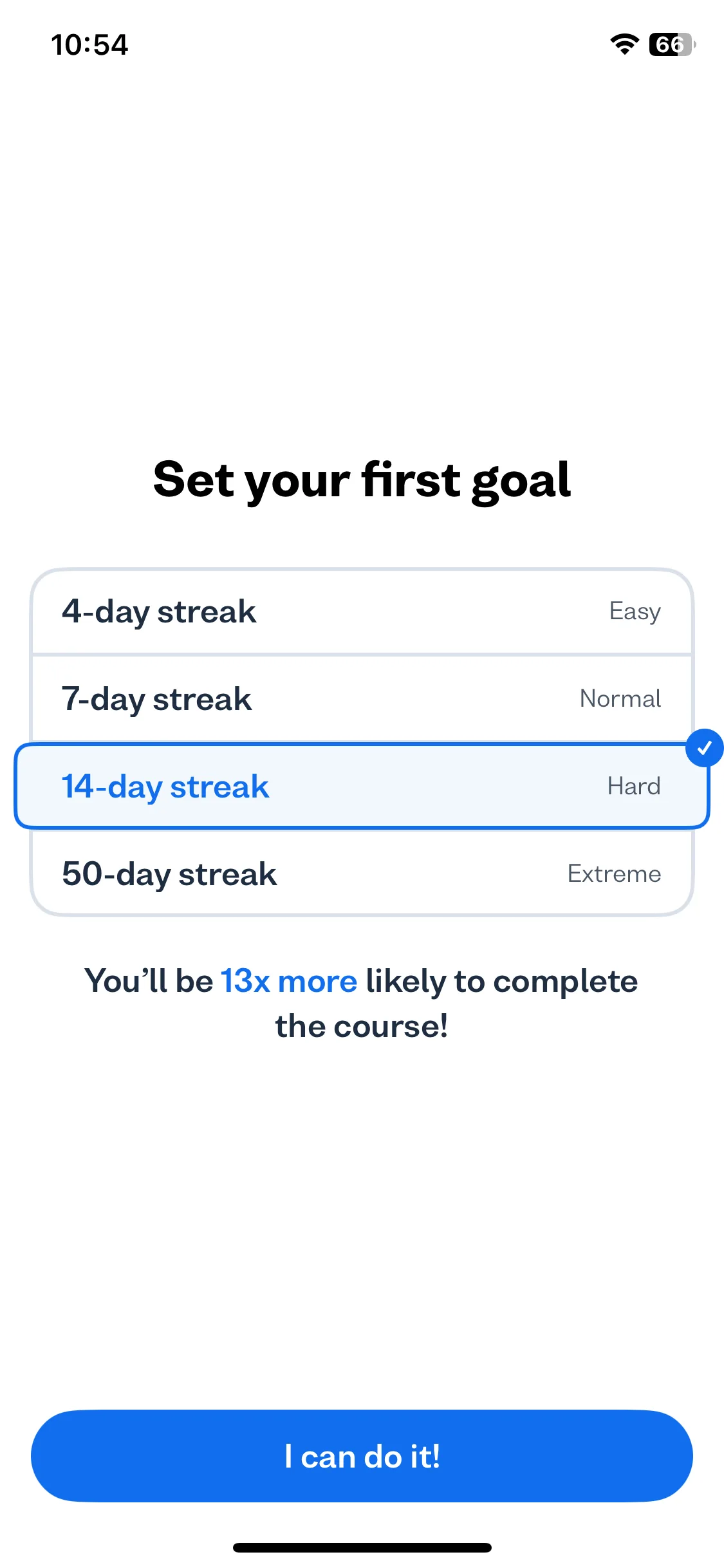Tap the "You'll be" text

point(149,982)
